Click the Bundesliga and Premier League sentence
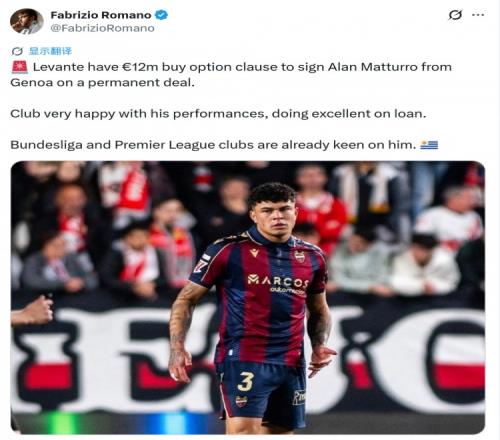Viewport: 500px width, 440px height. [x=213, y=145]
